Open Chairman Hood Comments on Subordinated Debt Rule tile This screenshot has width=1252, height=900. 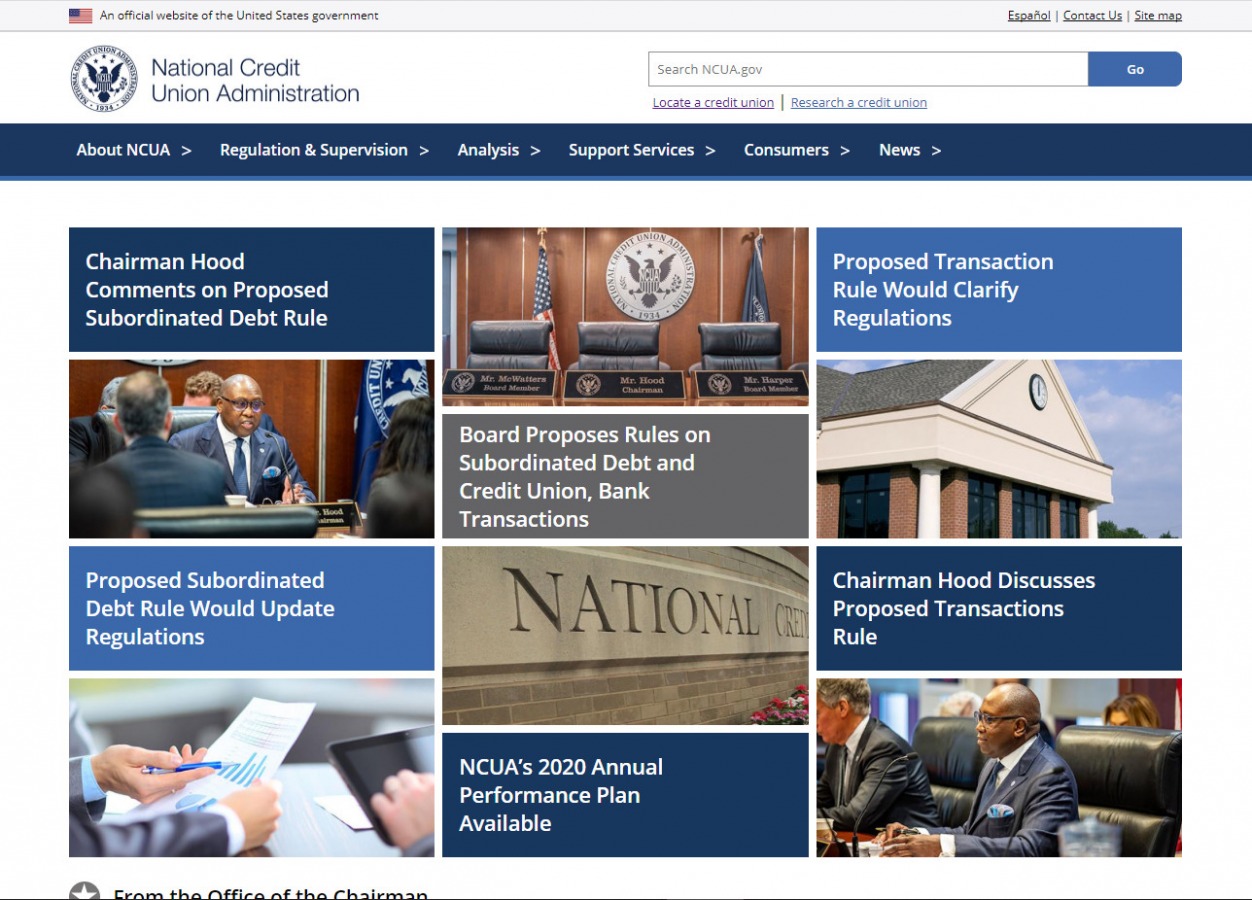[252, 290]
